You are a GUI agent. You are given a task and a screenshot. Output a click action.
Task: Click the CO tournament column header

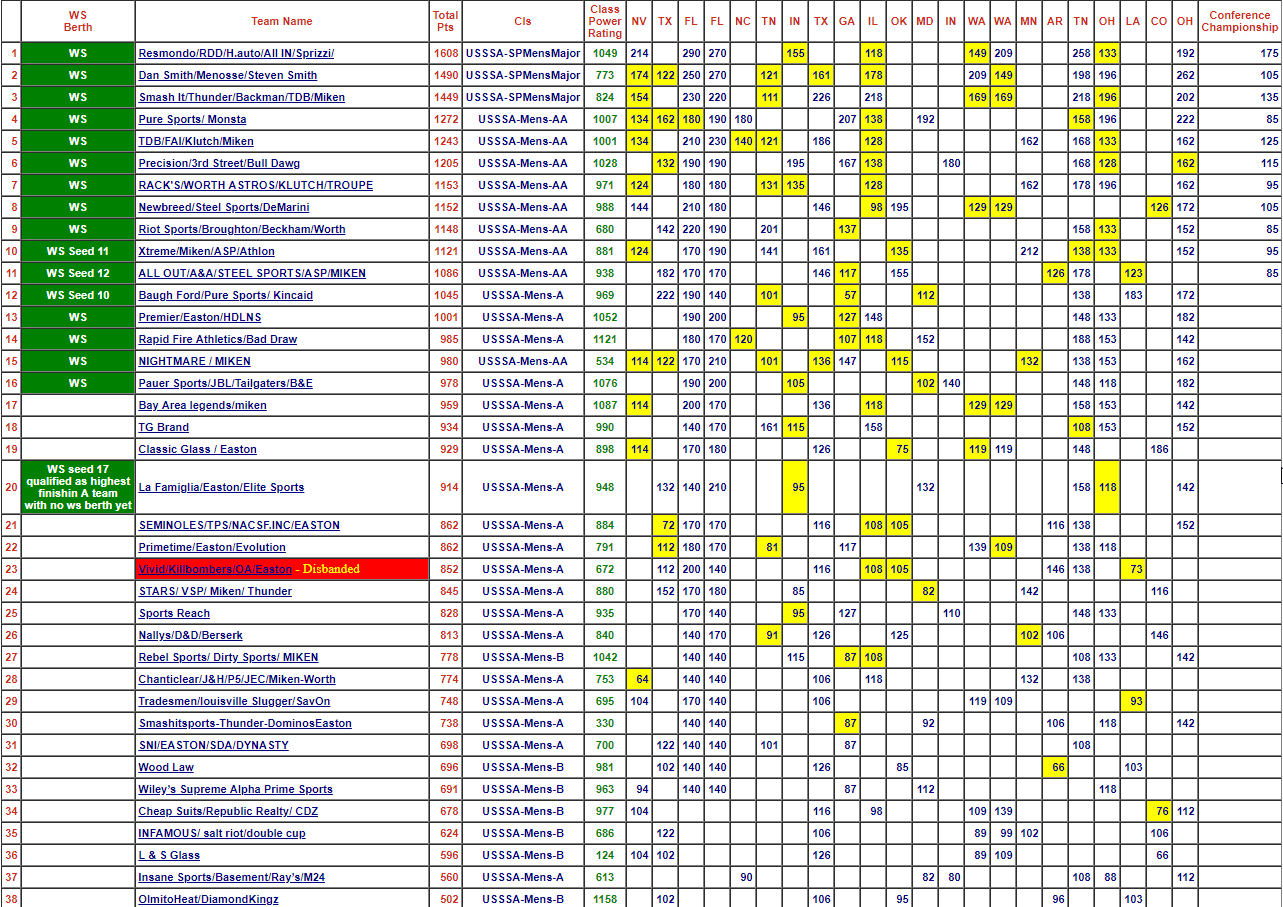(1159, 21)
